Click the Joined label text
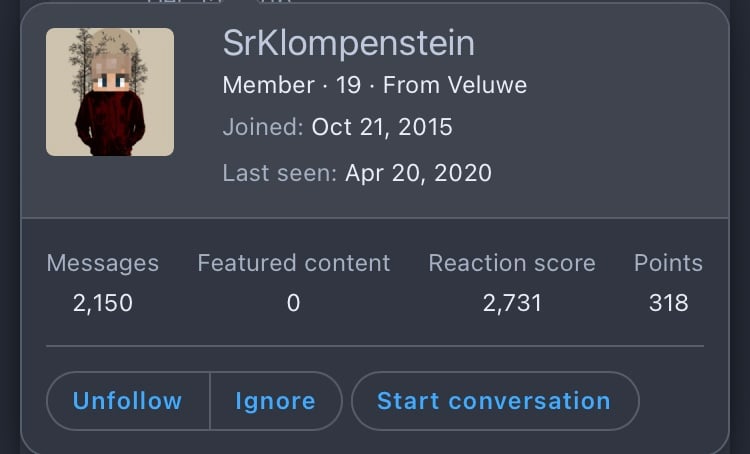 click(263, 127)
